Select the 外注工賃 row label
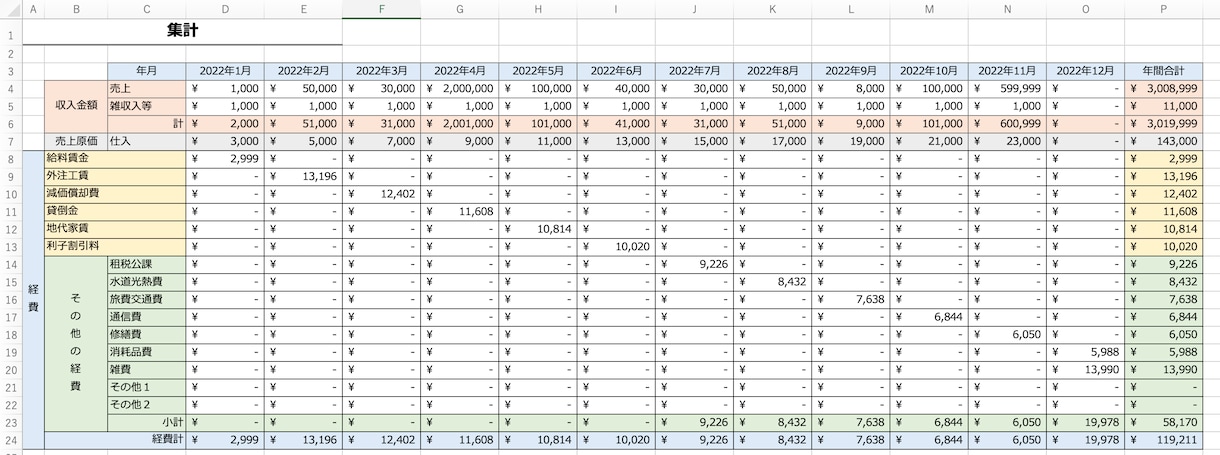Image resolution: width=1220 pixels, height=455 pixels. tap(115, 176)
